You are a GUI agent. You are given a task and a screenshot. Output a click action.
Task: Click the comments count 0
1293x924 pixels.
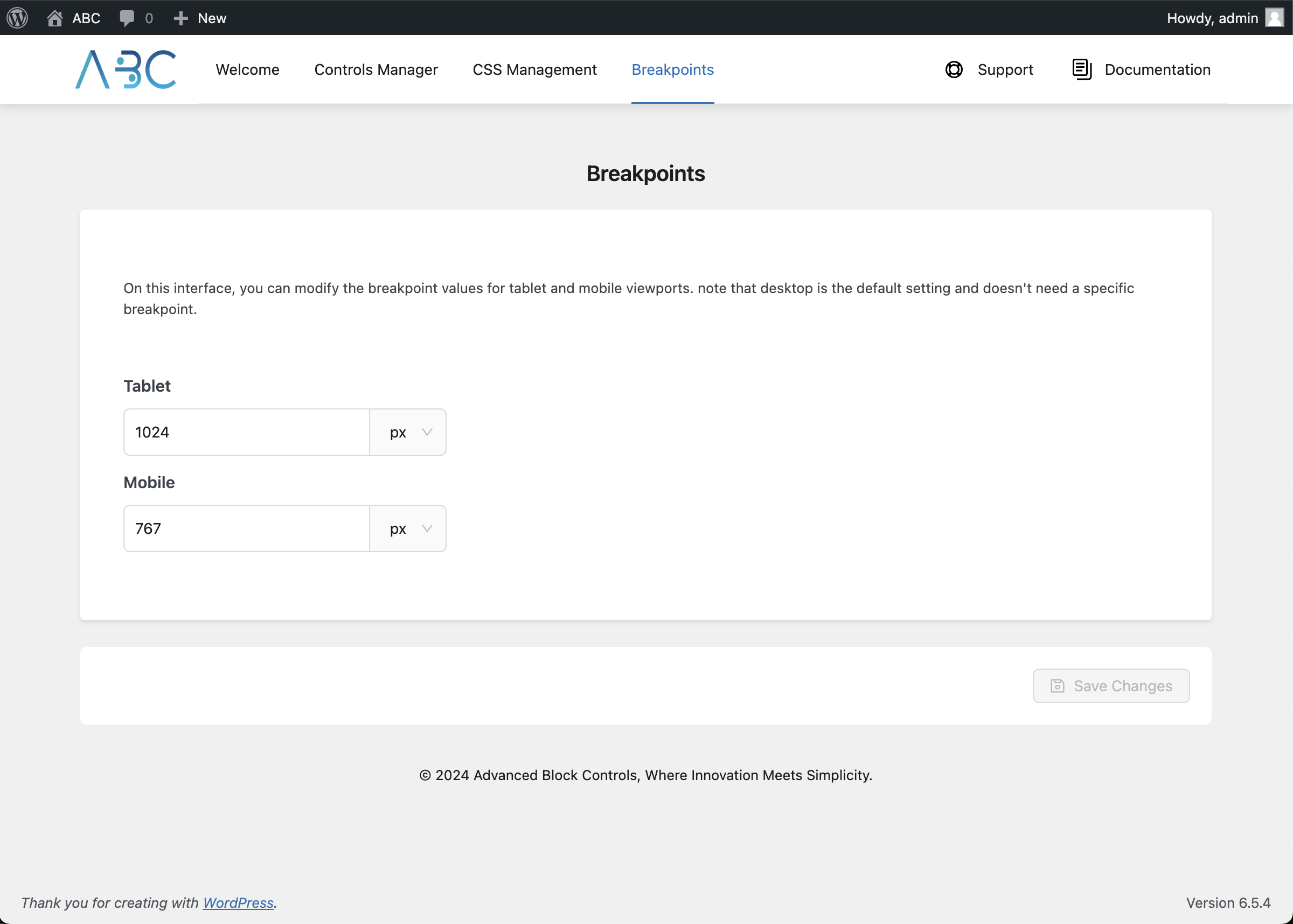click(149, 18)
